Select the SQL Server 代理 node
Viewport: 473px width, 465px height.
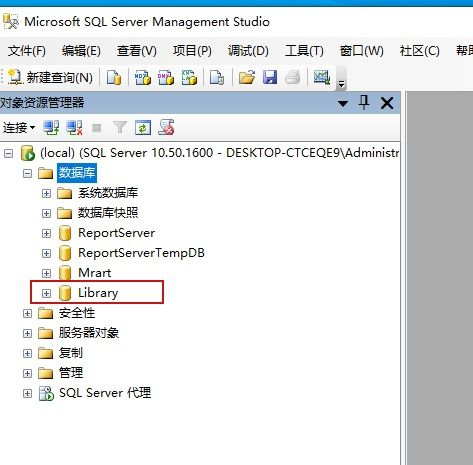[x=105, y=393]
